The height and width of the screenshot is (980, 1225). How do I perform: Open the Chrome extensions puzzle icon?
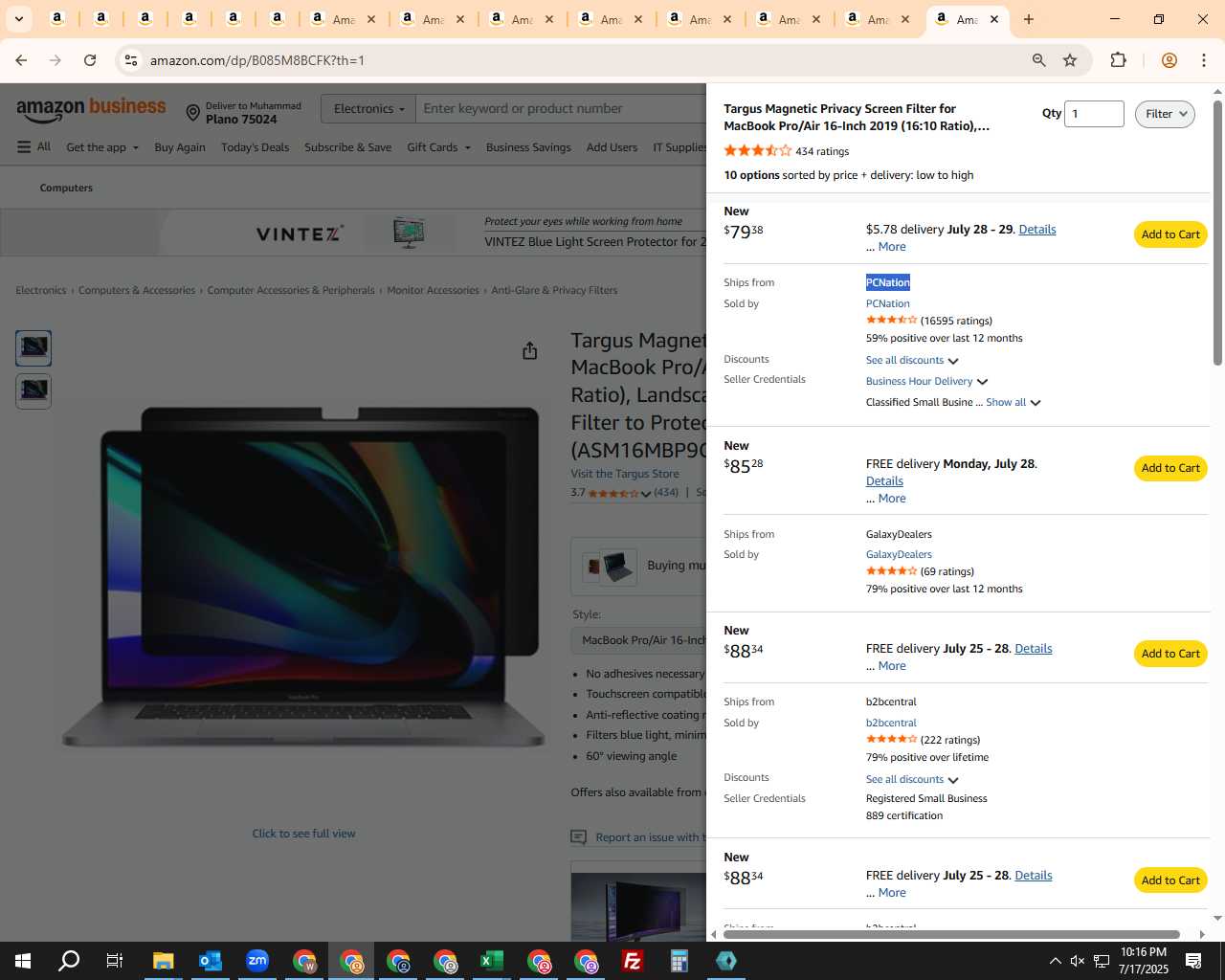pos(1118,60)
